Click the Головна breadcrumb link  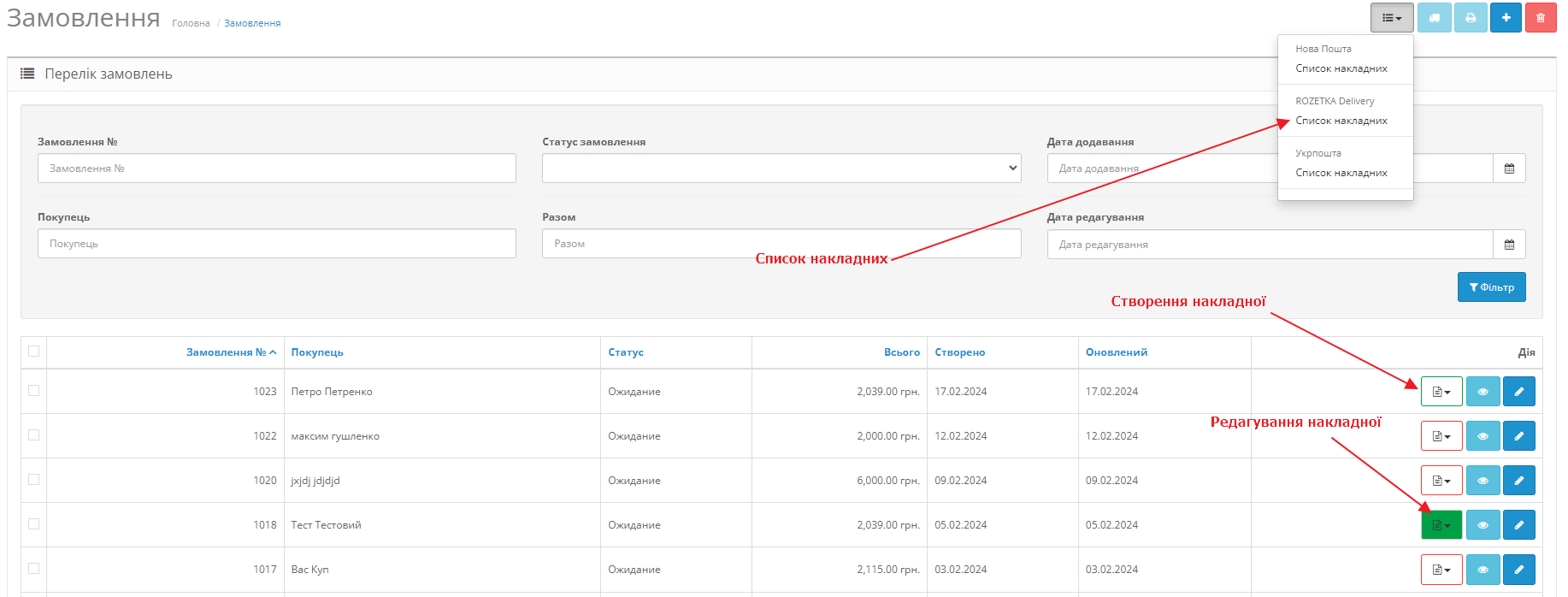click(191, 23)
